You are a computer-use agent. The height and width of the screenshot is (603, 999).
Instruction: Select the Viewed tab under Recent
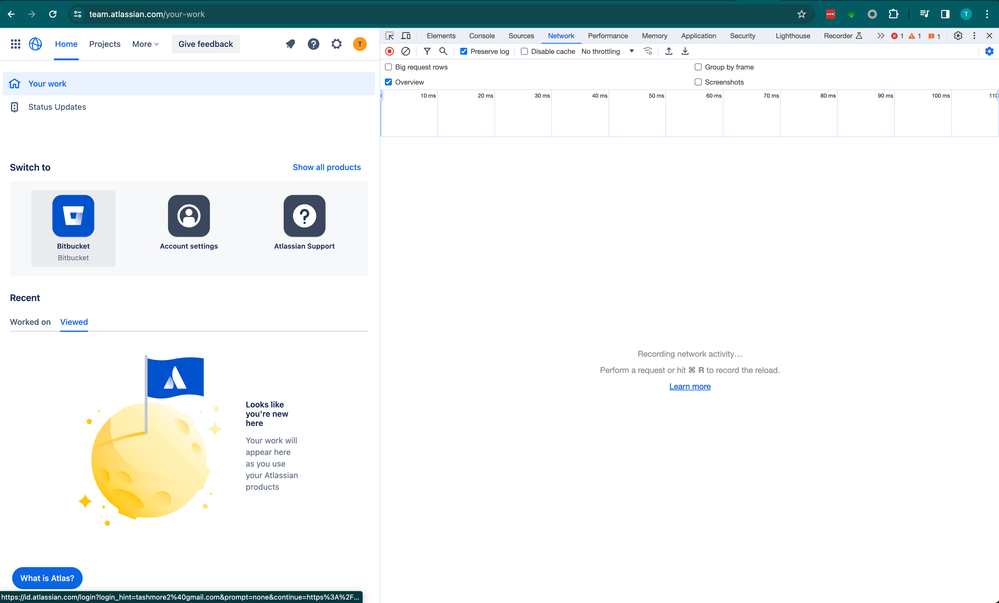coord(74,322)
